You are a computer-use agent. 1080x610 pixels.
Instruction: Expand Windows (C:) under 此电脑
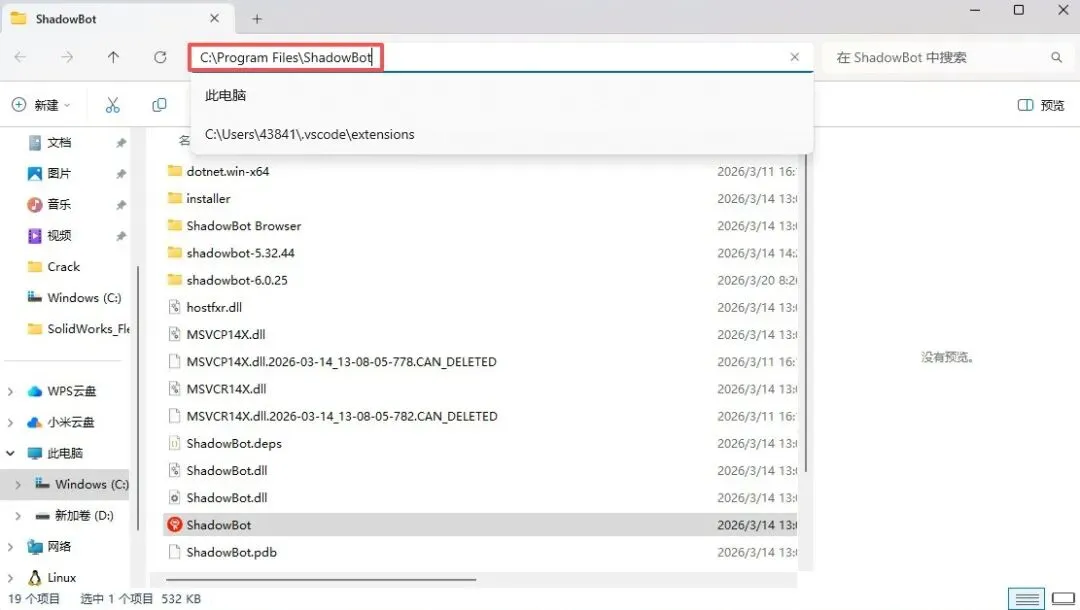pos(18,484)
